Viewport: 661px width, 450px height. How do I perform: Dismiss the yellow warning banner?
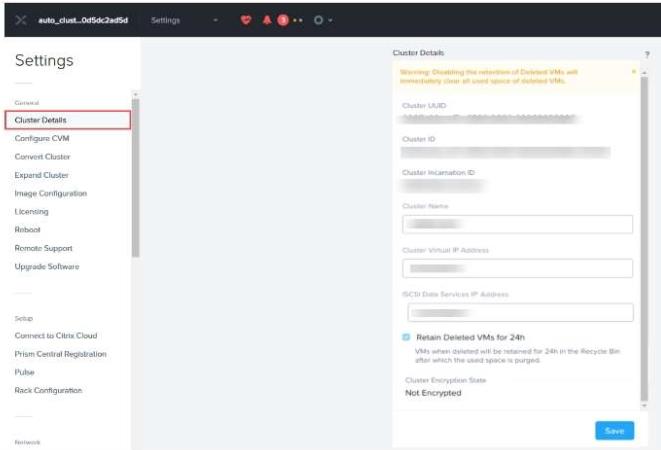tap(633, 72)
